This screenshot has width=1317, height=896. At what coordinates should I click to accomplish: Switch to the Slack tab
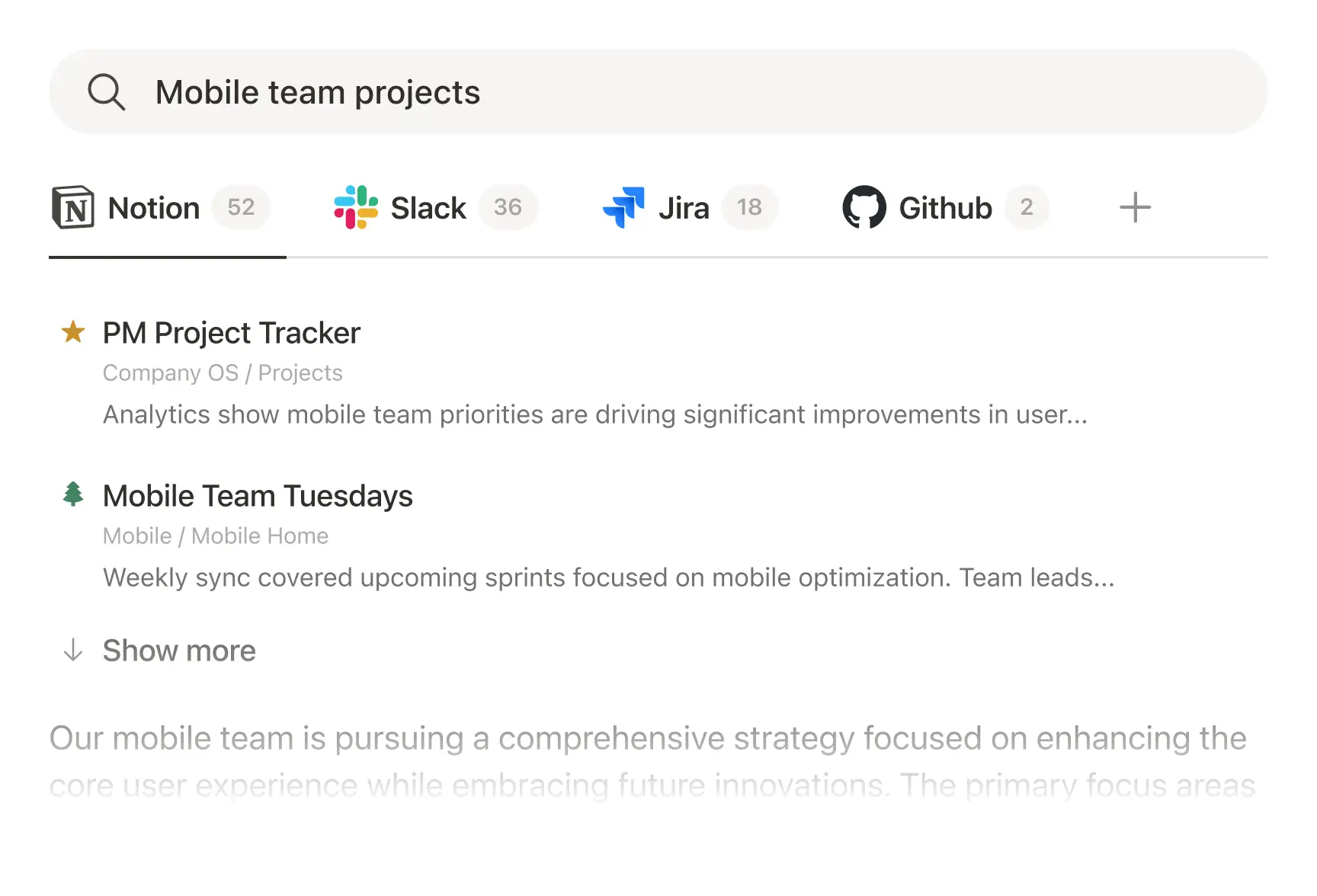[428, 208]
